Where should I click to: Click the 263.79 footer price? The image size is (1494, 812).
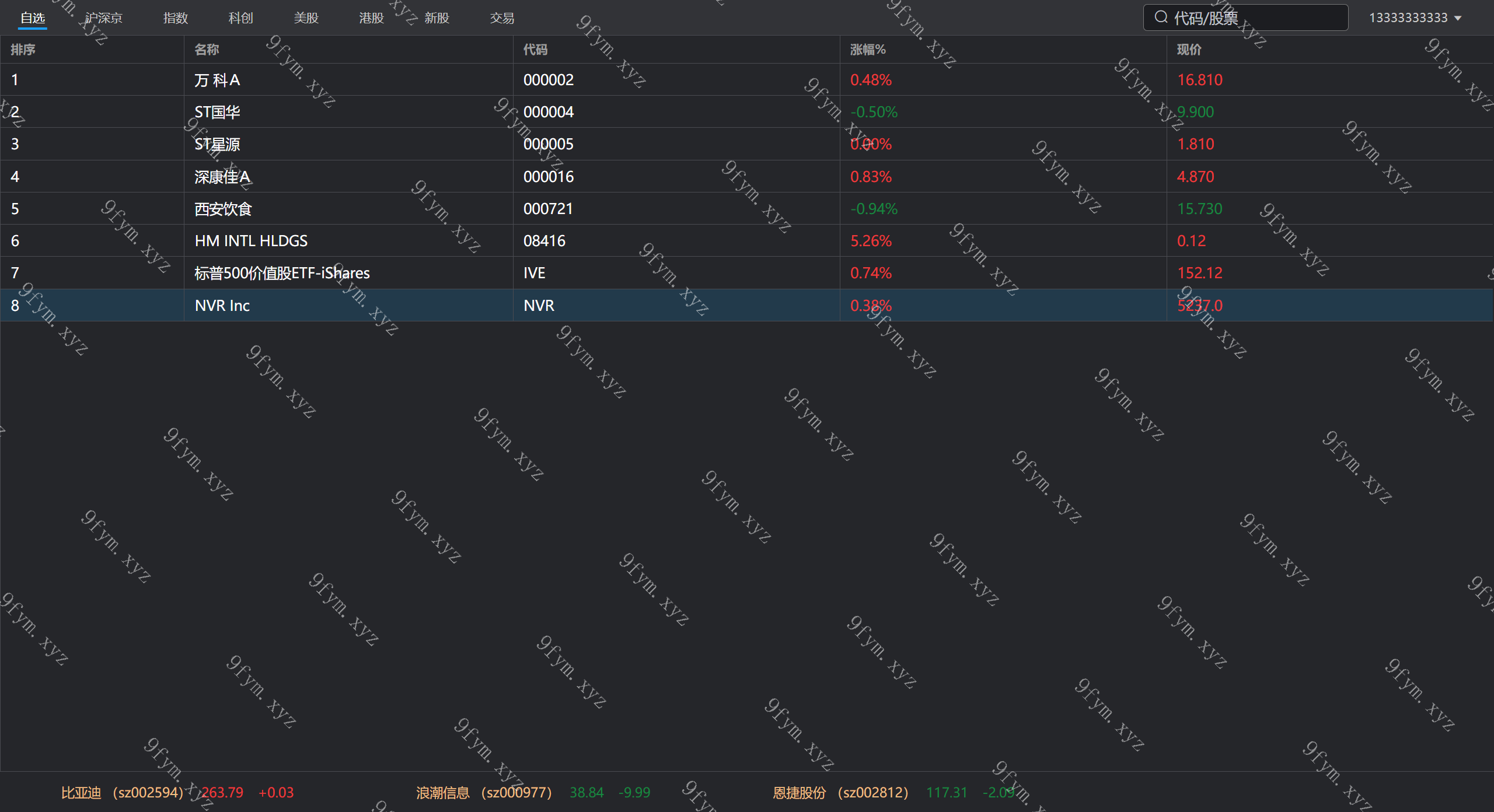coord(222,793)
